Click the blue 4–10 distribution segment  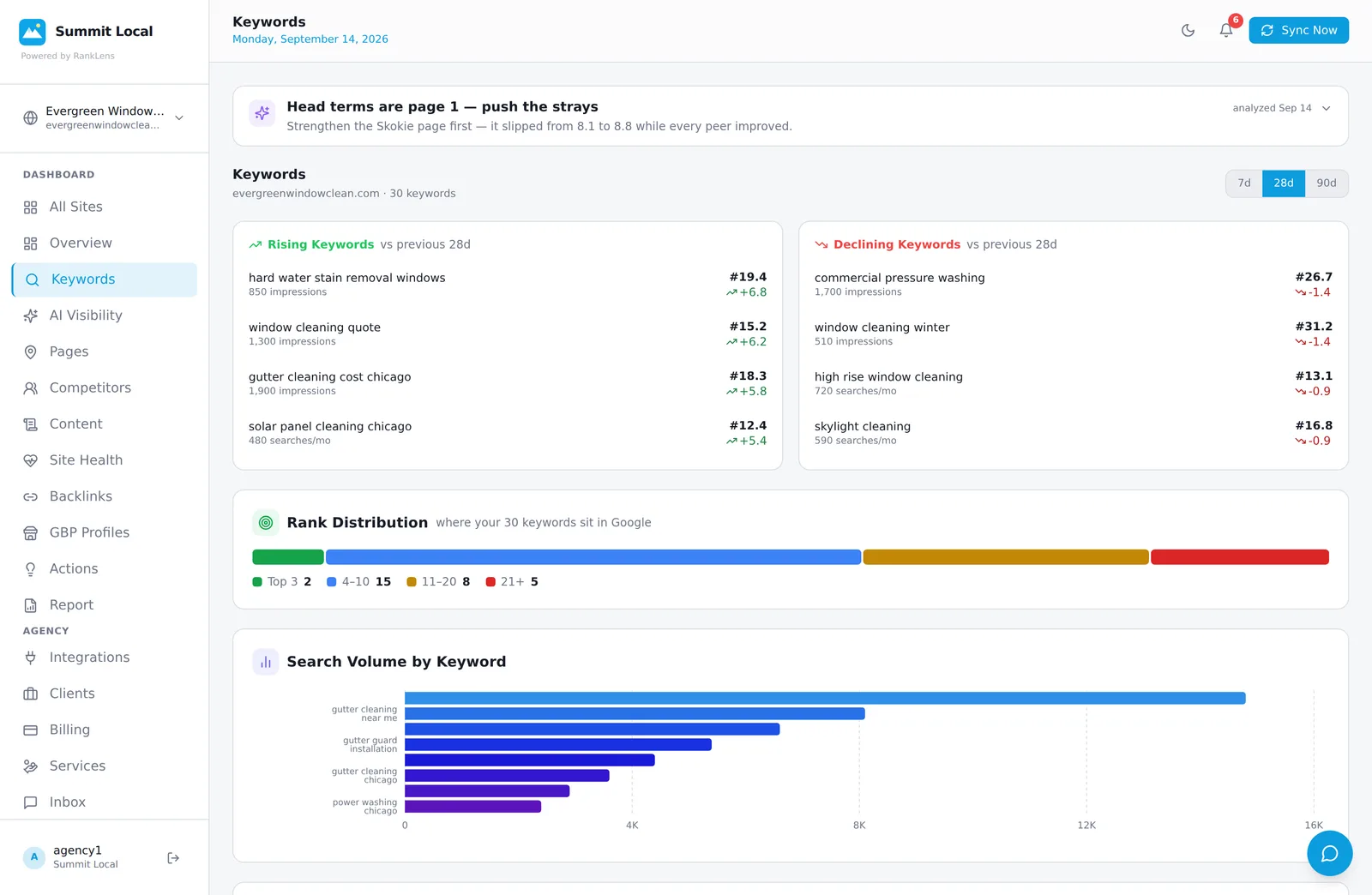(593, 557)
